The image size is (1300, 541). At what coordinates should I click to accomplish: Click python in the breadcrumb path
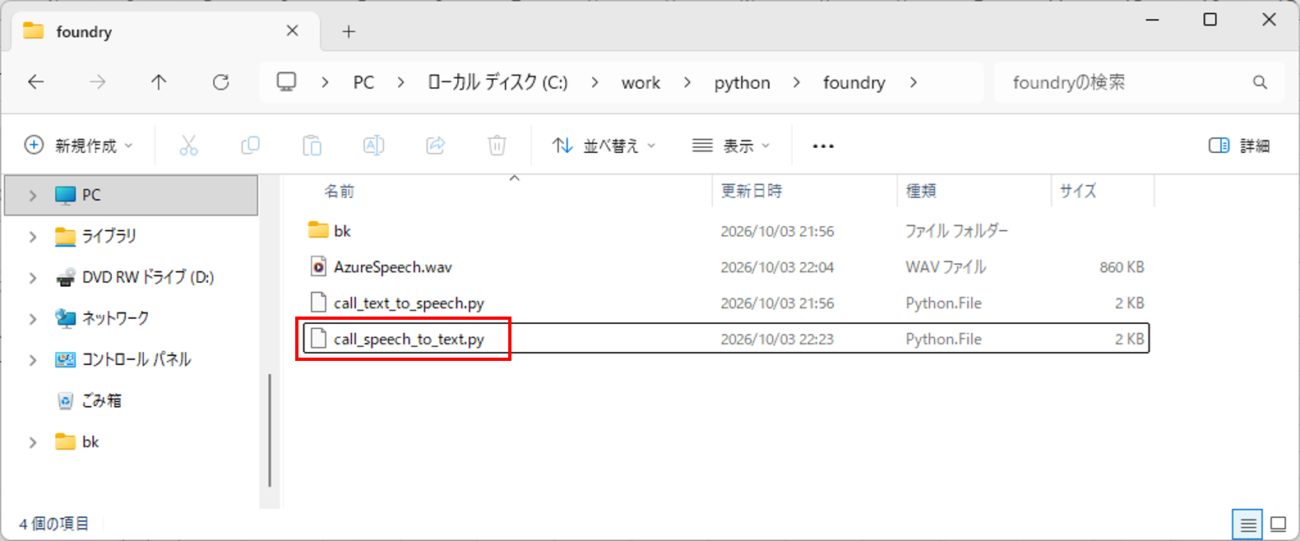(742, 83)
